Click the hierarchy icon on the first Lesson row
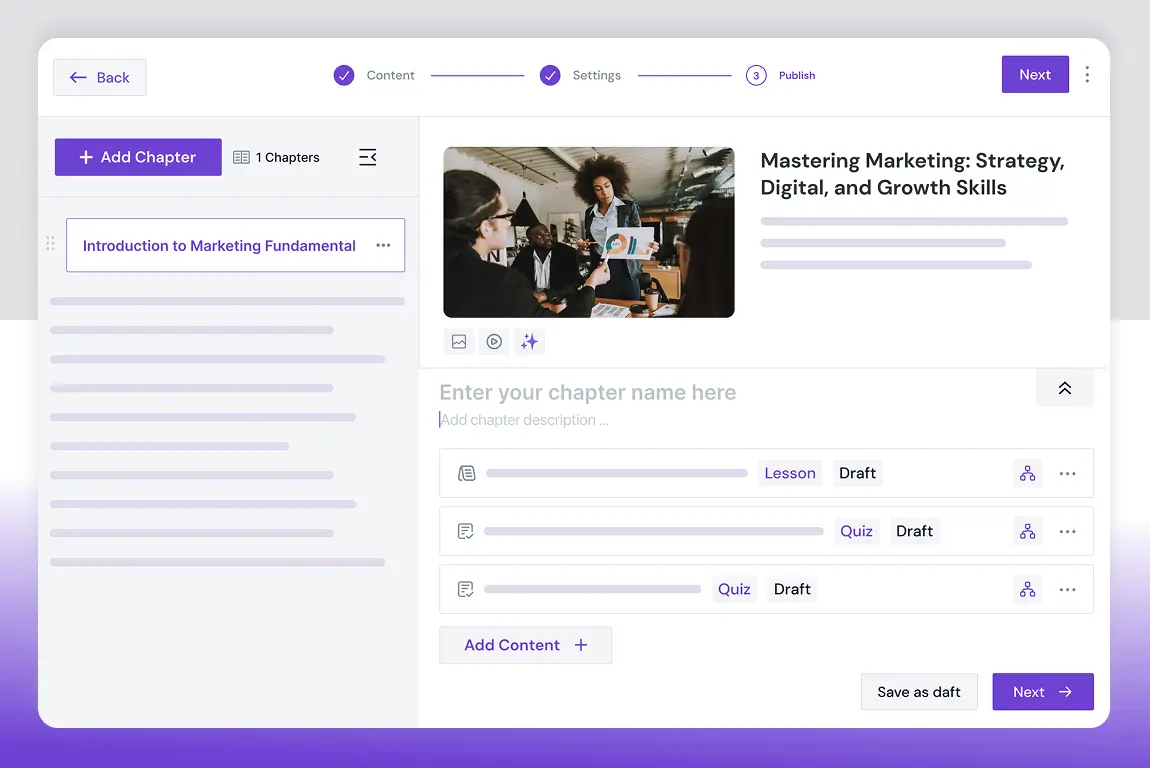The image size is (1150, 768). [1027, 473]
